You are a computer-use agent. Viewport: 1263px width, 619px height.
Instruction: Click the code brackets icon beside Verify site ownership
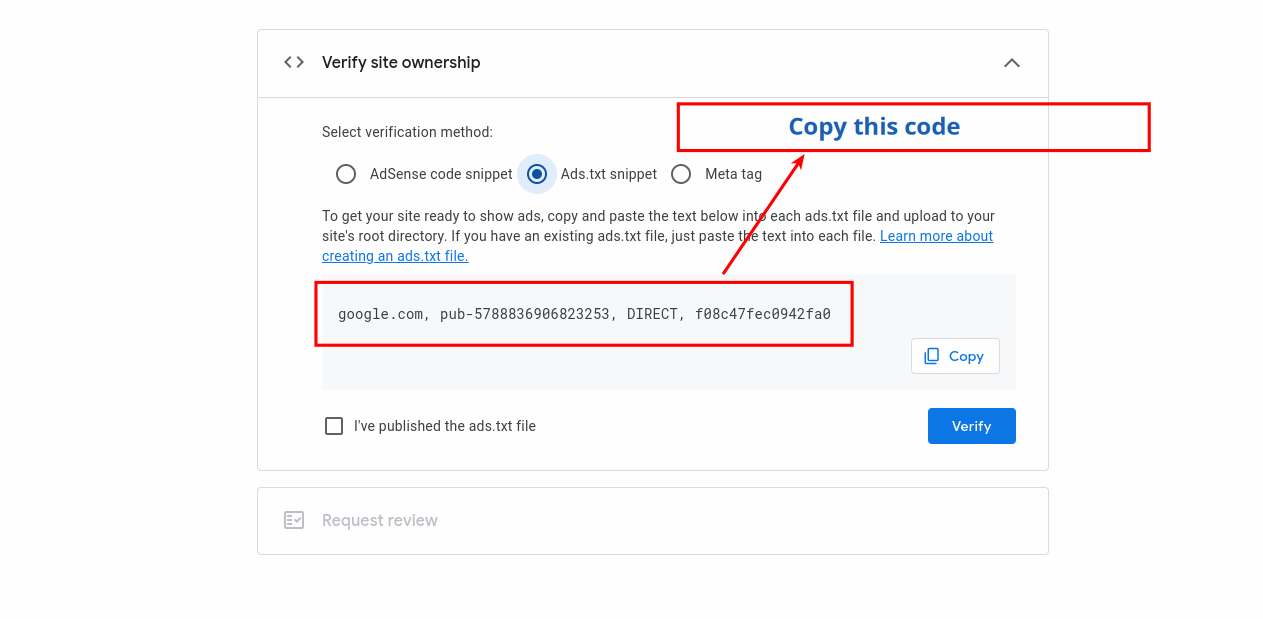tap(294, 62)
